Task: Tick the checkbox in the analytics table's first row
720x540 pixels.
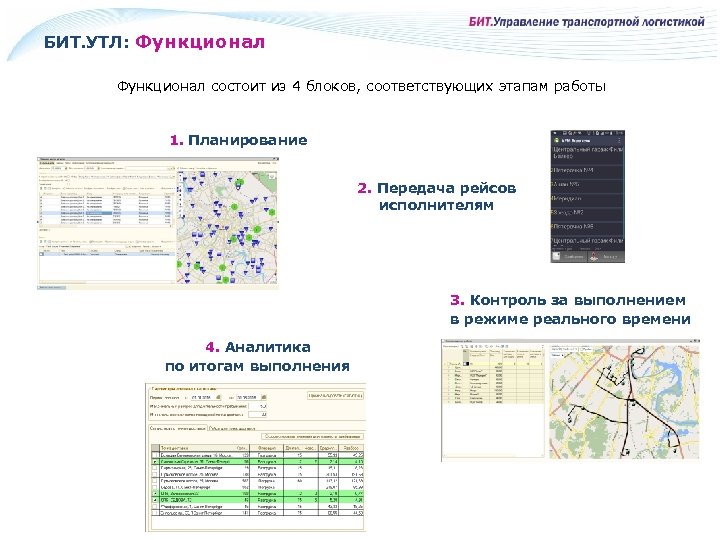Action: 155,455
